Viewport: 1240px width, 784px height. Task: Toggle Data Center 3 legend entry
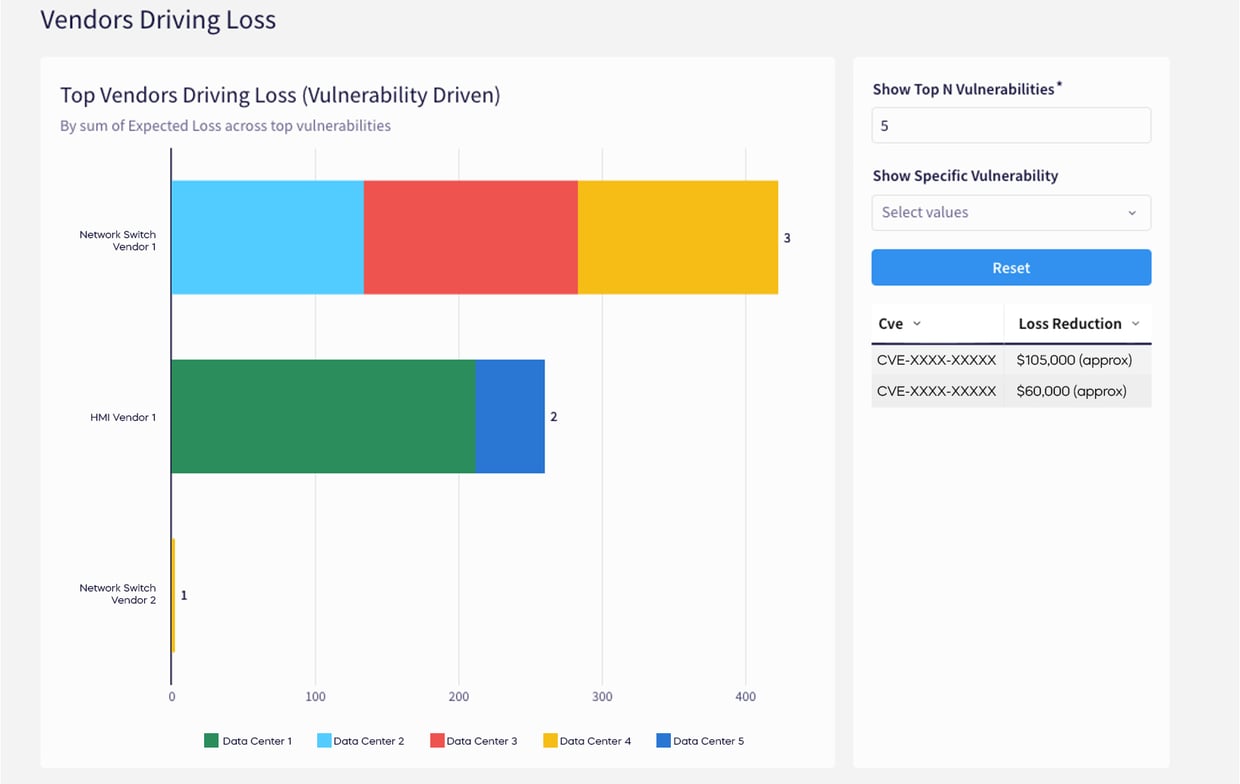coord(473,741)
